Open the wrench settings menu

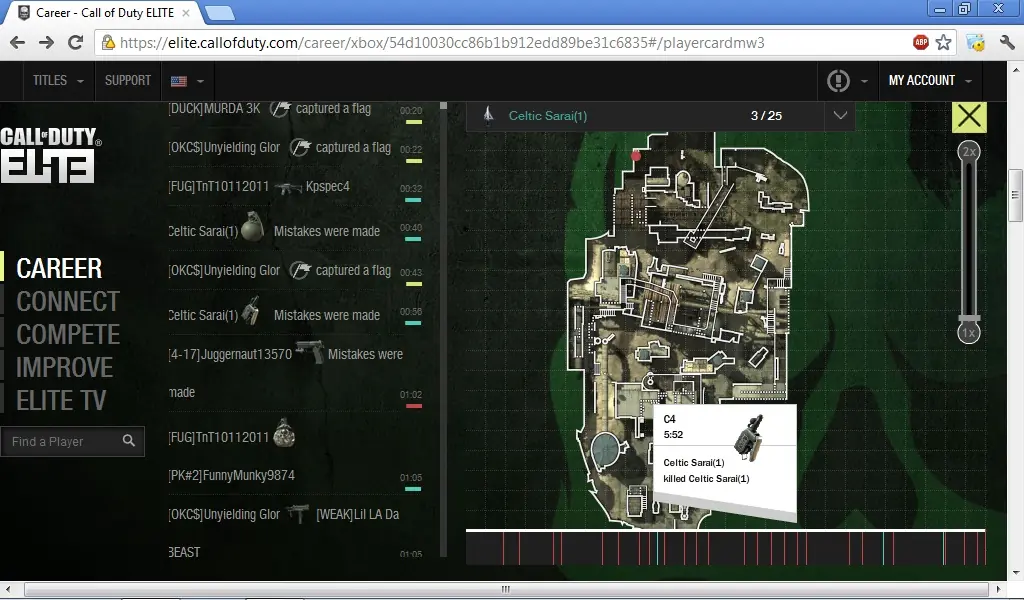[x=1006, y=42]
